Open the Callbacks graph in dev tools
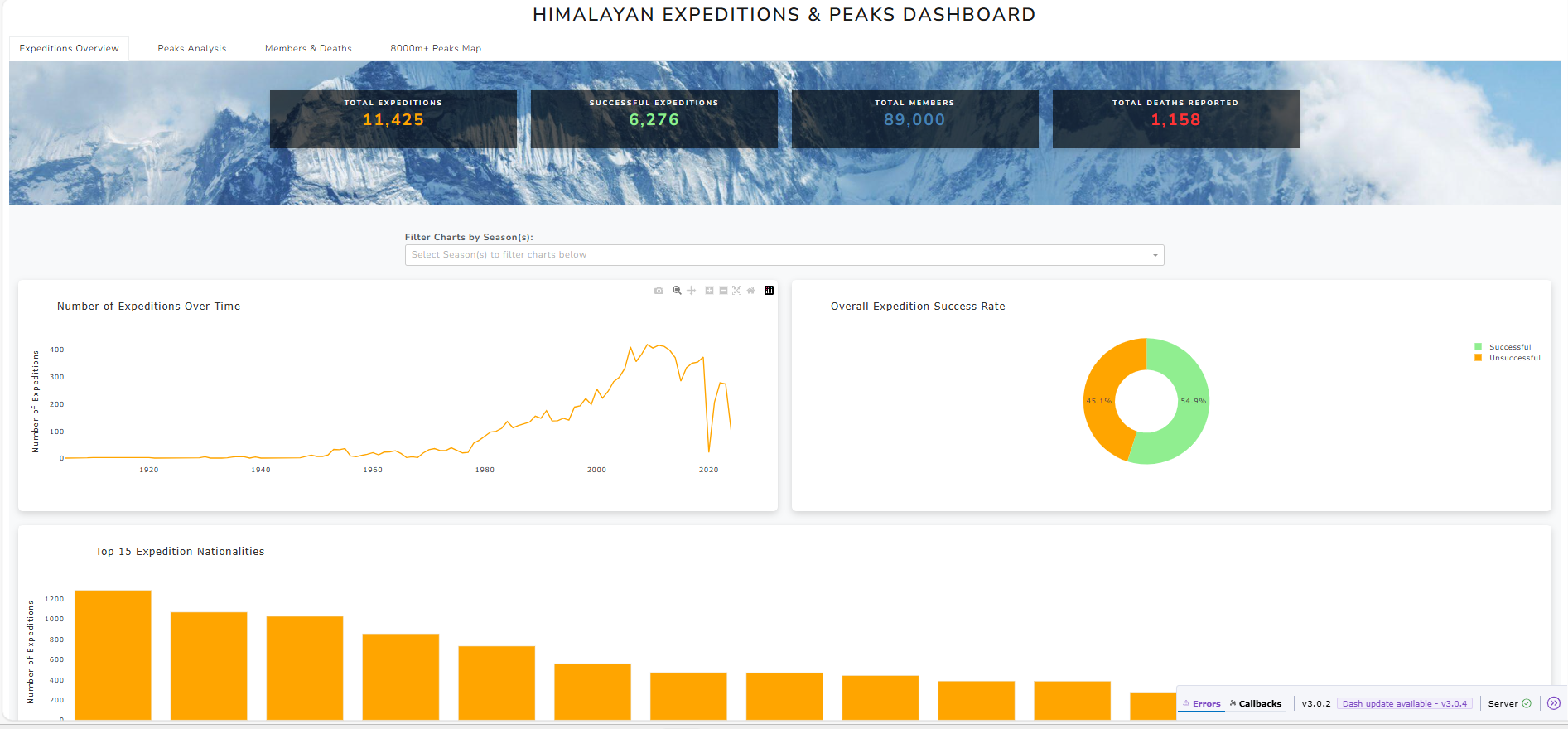The width and height of the screenshot is (1568, 729). (x=1255, y=703)
